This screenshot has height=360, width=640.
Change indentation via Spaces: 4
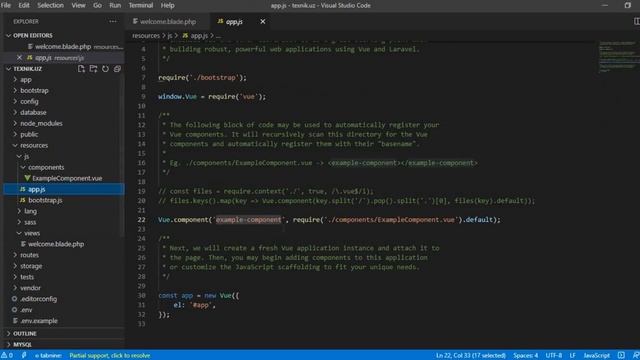(526, 356)
